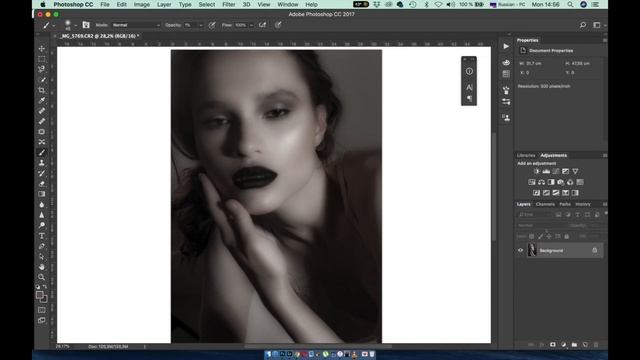Switch to the Libraries tab
Viewport: 640px width, 360px height.
(526, 156)
